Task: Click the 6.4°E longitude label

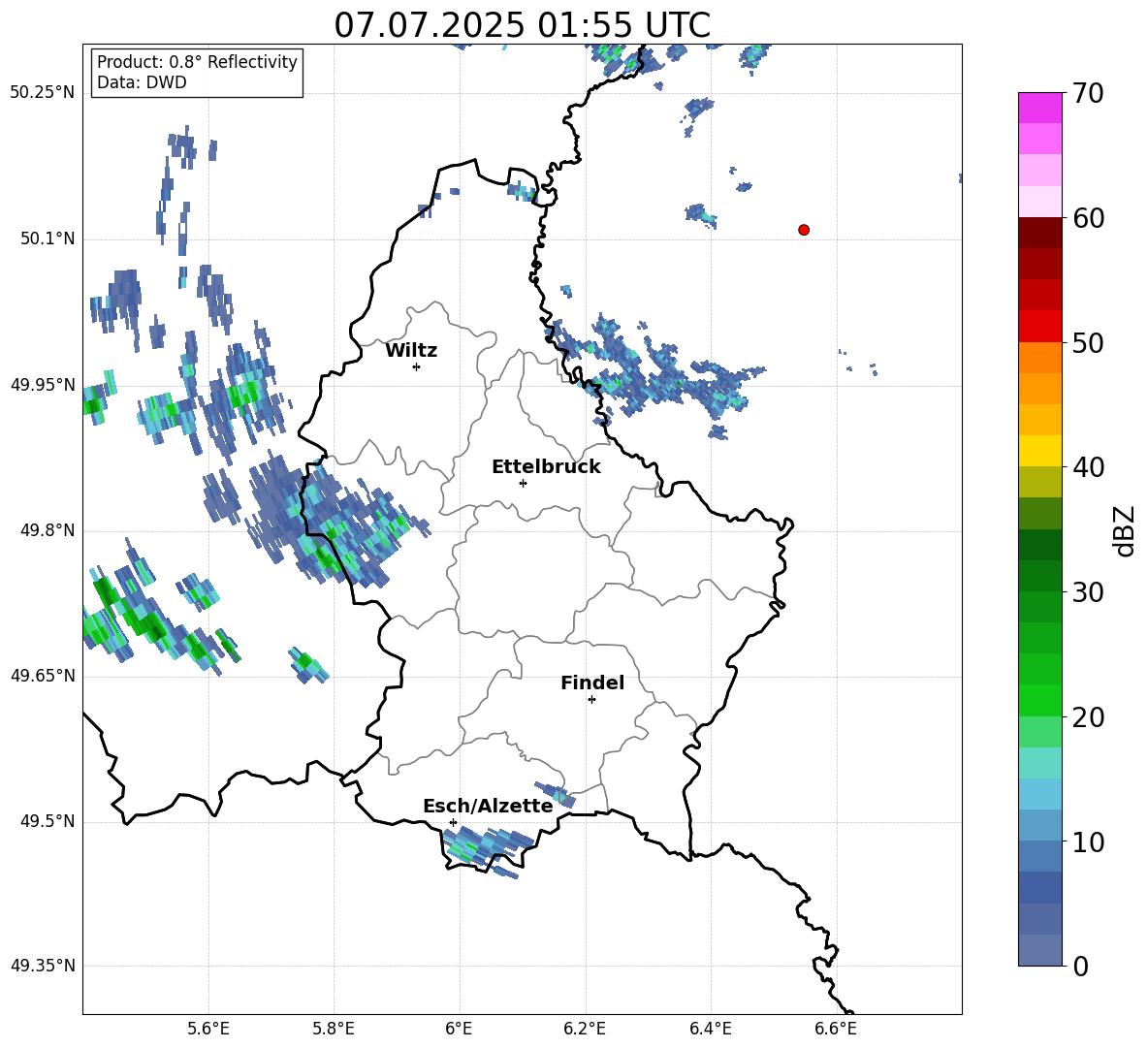Action: click(x=710, y=1030)
